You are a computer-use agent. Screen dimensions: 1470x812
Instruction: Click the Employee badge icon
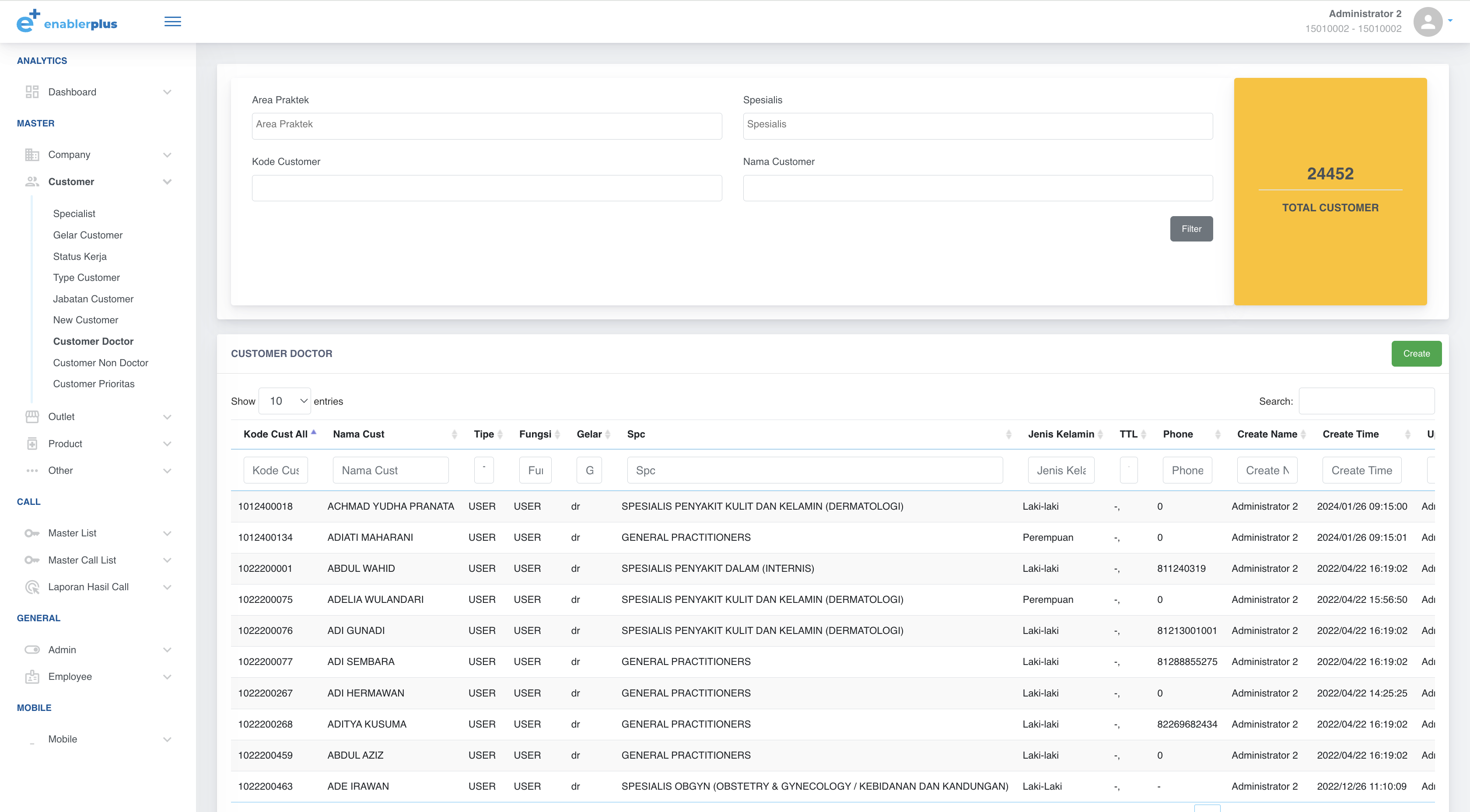(x=32, y=677)
